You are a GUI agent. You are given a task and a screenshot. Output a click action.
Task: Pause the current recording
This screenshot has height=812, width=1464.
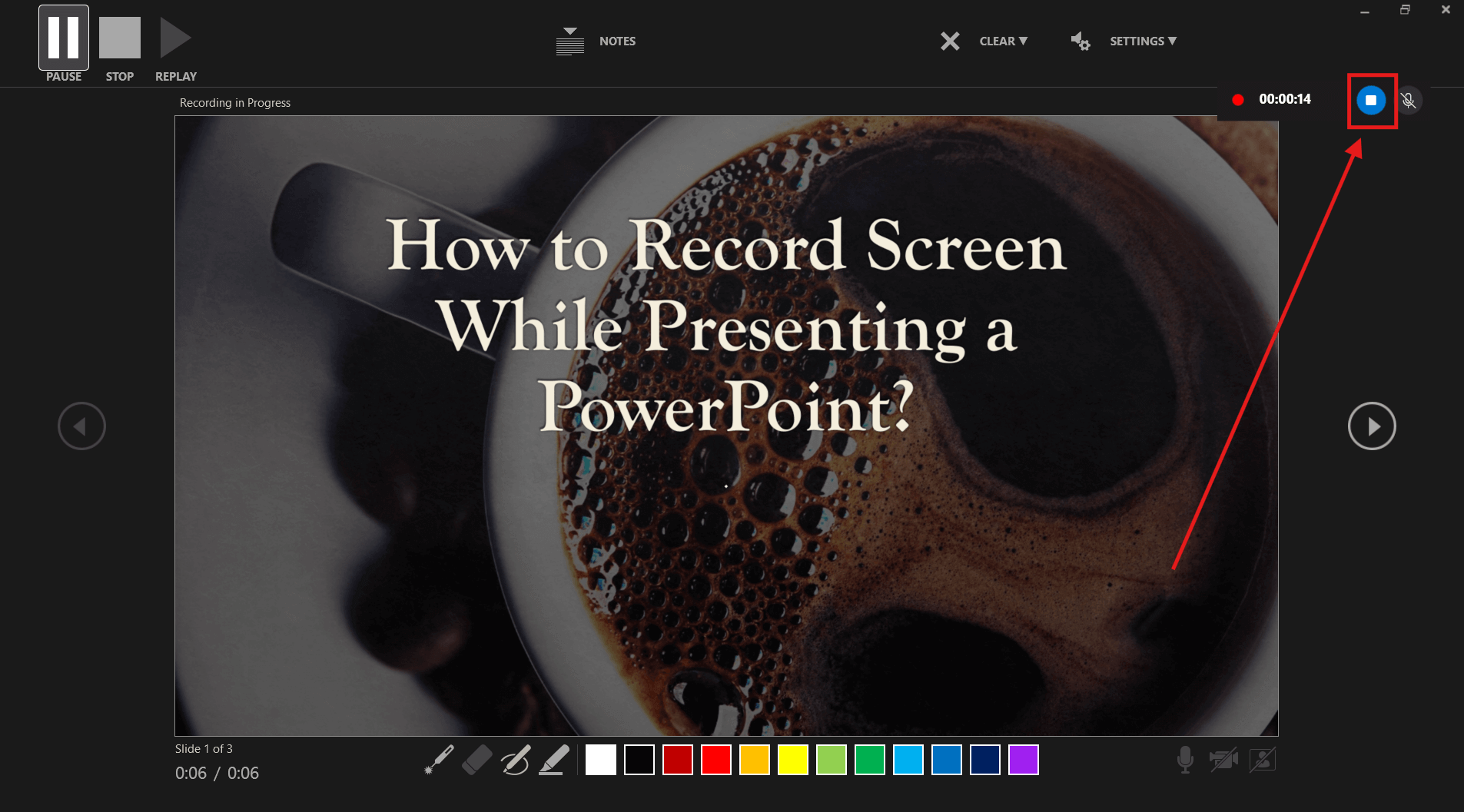[x=63, y=36]
